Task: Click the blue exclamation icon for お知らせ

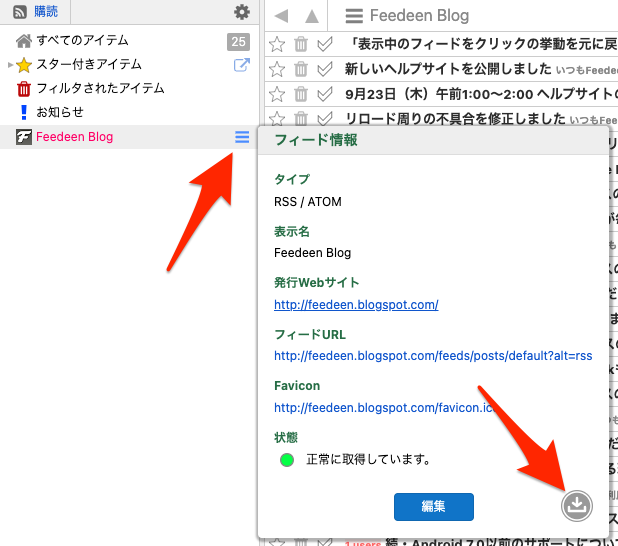Action: pyautogui.click(x=24, y=112)
